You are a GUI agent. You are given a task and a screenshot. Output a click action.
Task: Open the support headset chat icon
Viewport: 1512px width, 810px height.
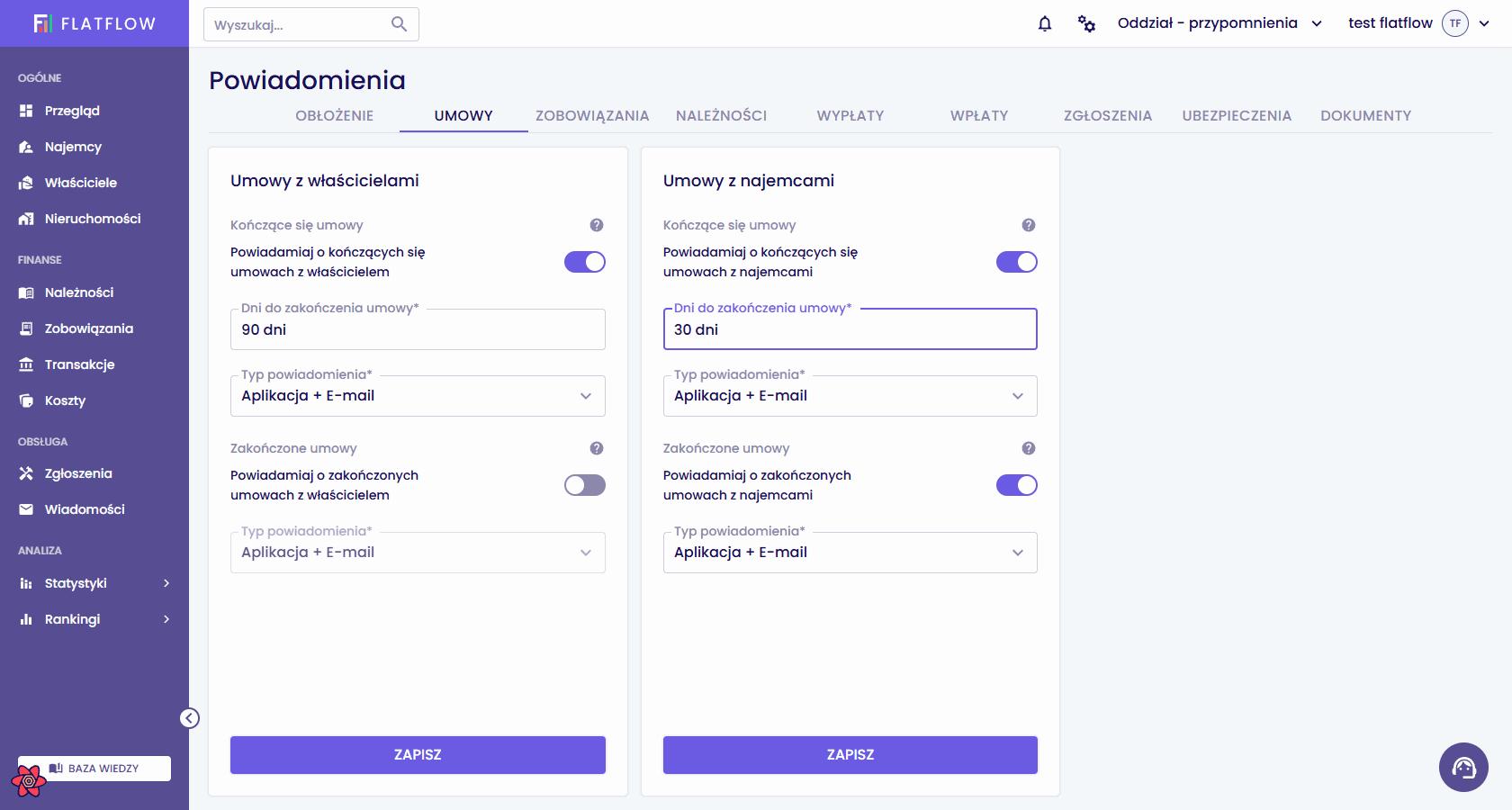tap(1463, 767)
